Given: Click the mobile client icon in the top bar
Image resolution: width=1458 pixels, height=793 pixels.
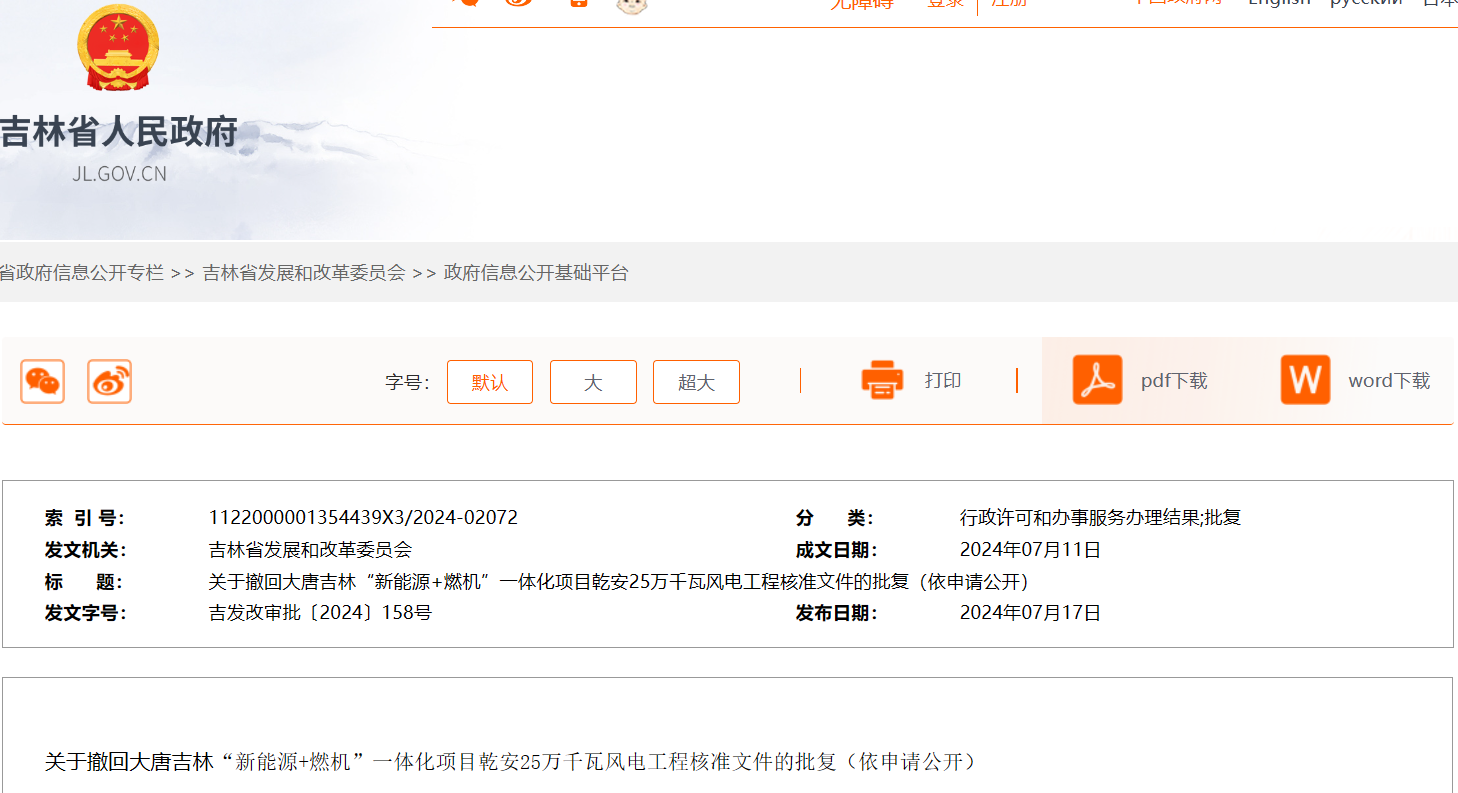Looking at the screenshot, I should coord(577,5).
